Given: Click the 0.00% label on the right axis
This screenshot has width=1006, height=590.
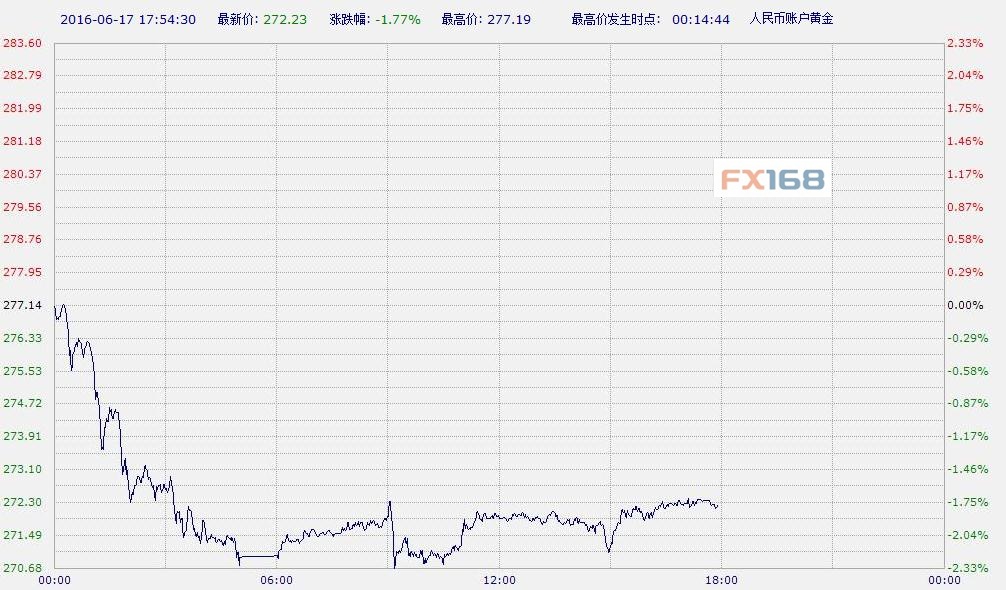Looking at the screenshot, I should (966, 305).
